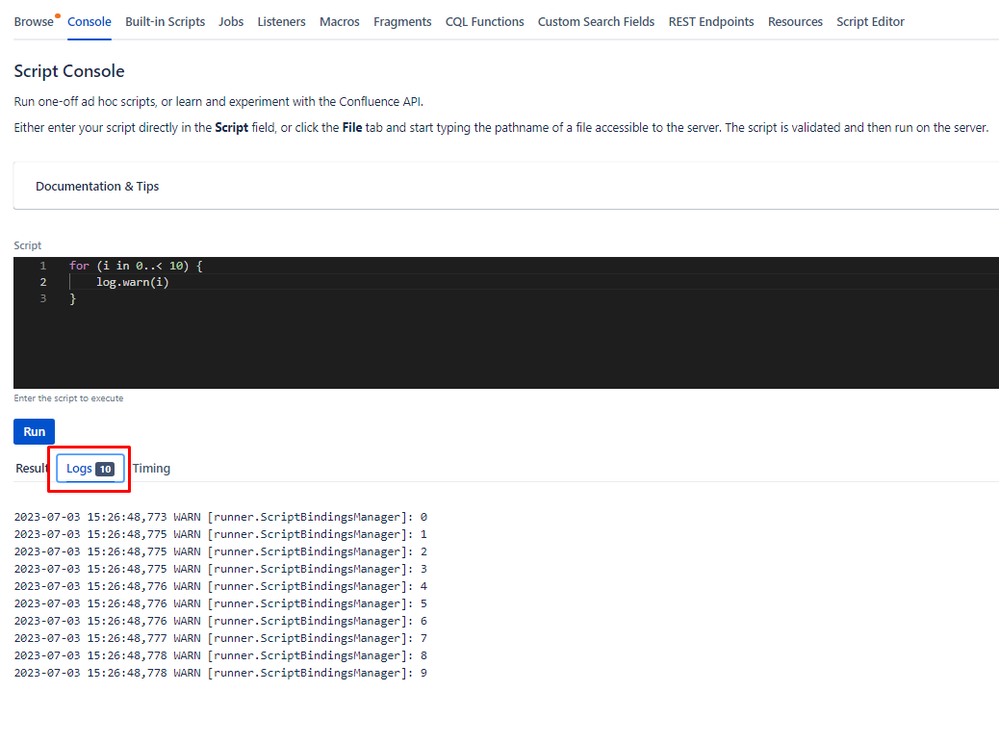The height and width of the screenshot is (743, 999).
Task: Click inside the script code editor
Action: click(506, 322)
